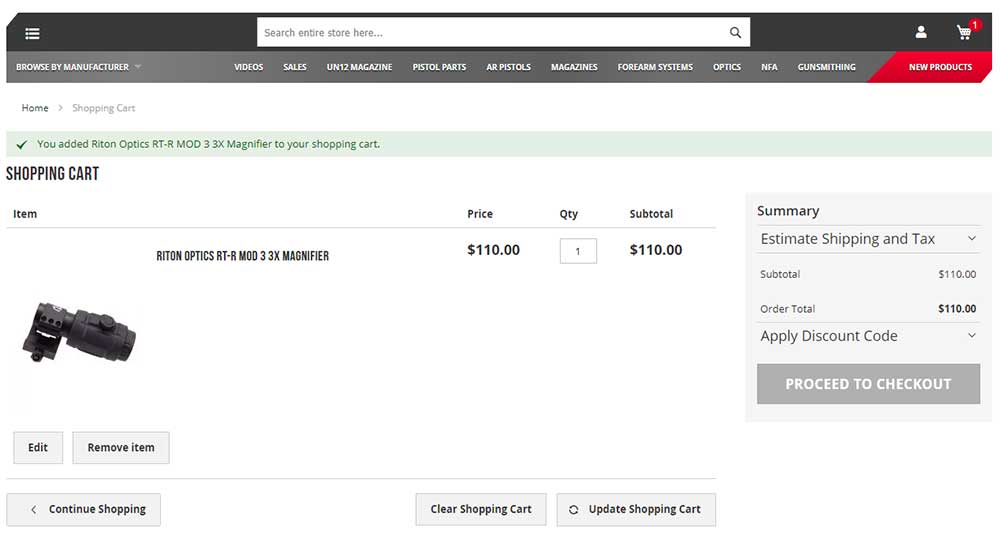Click back chevron on Continue Shopping

click(x=34, y=510)
